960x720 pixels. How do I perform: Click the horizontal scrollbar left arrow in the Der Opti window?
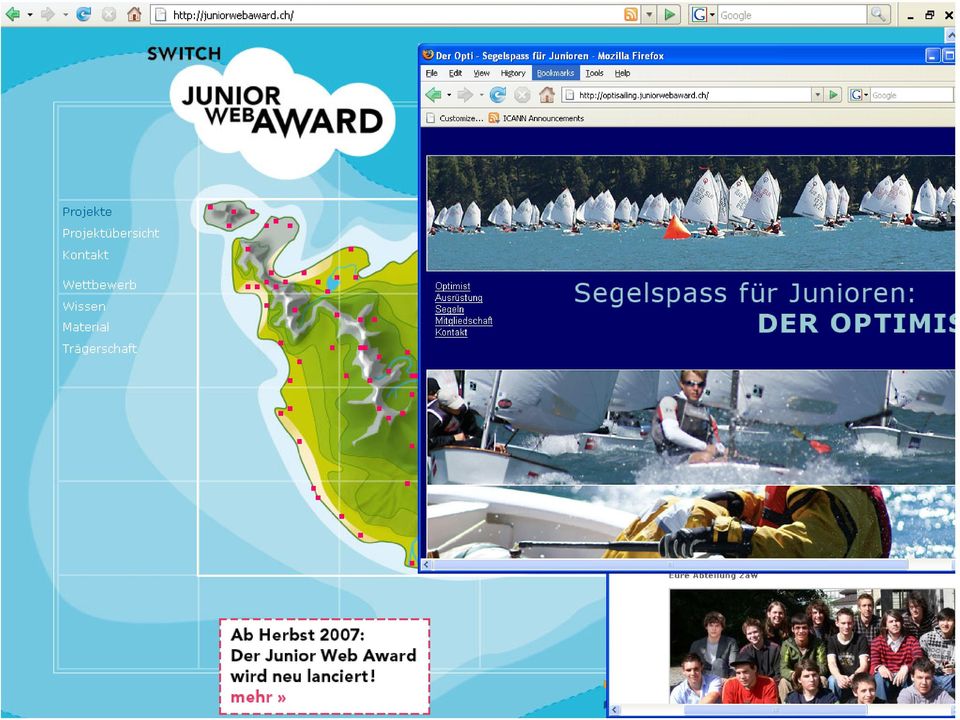coord(426,565)
